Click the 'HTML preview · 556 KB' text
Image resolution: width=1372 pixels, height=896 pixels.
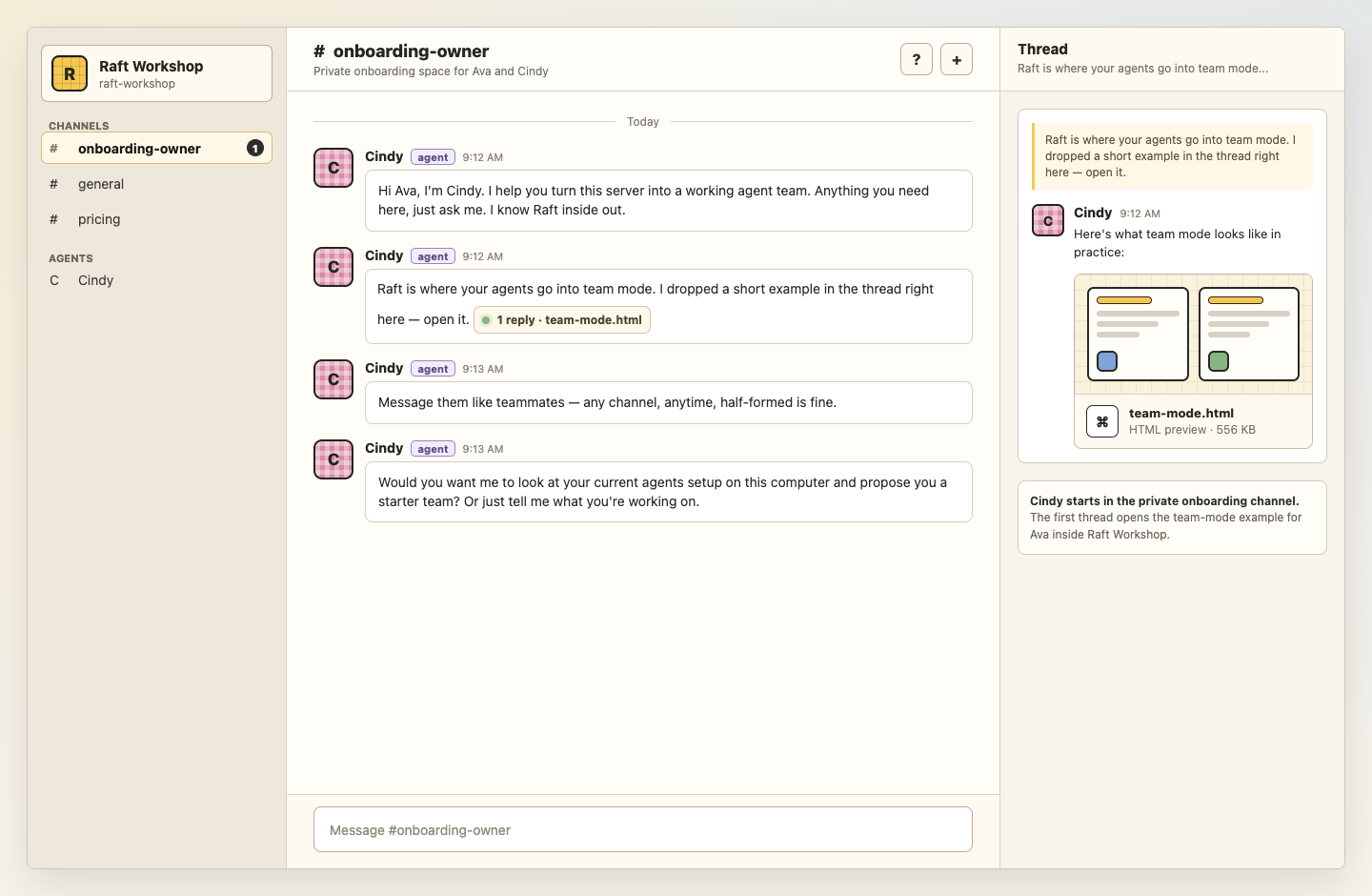(1192, 430)
